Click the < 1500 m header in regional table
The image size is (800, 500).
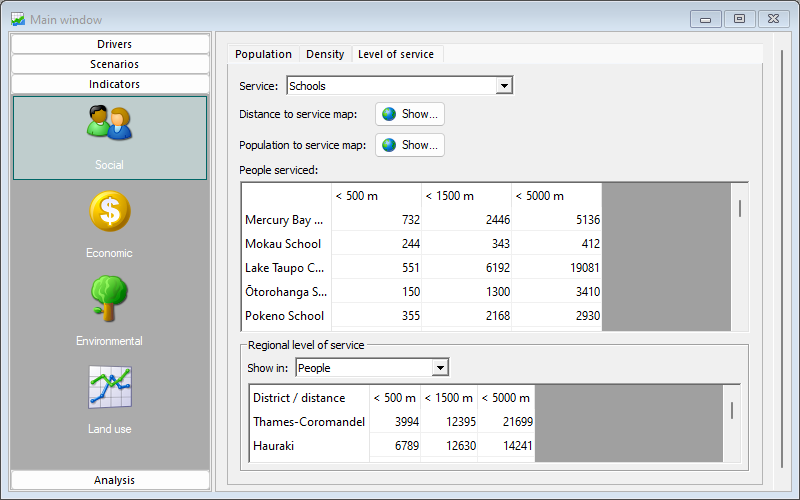click(449, 398)
